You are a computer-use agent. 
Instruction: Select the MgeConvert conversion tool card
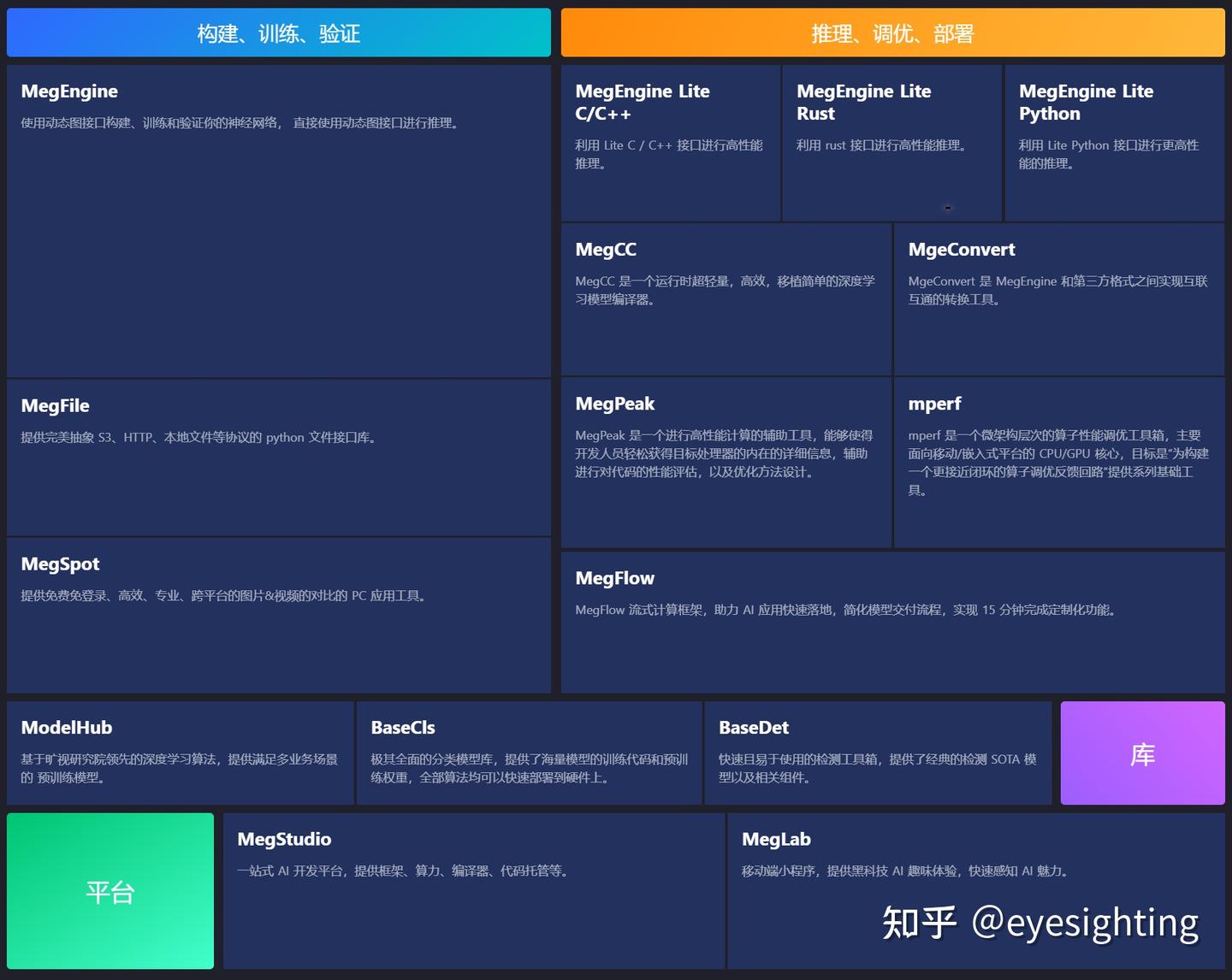click(1059, 299)
